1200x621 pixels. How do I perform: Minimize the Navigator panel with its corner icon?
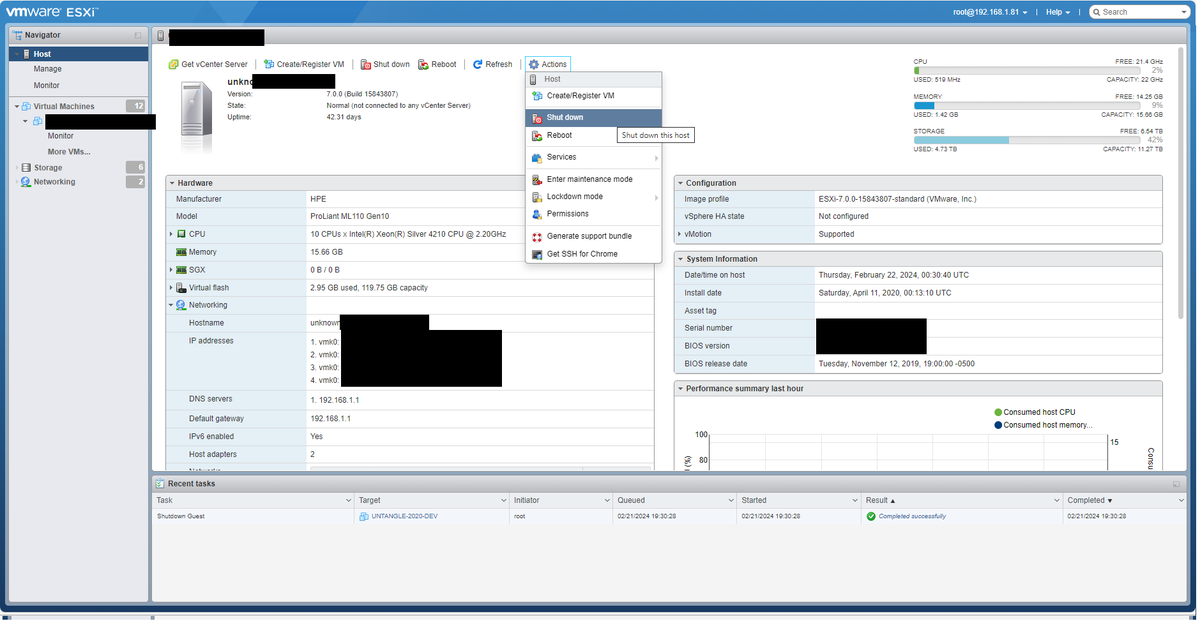coord(138,35)
